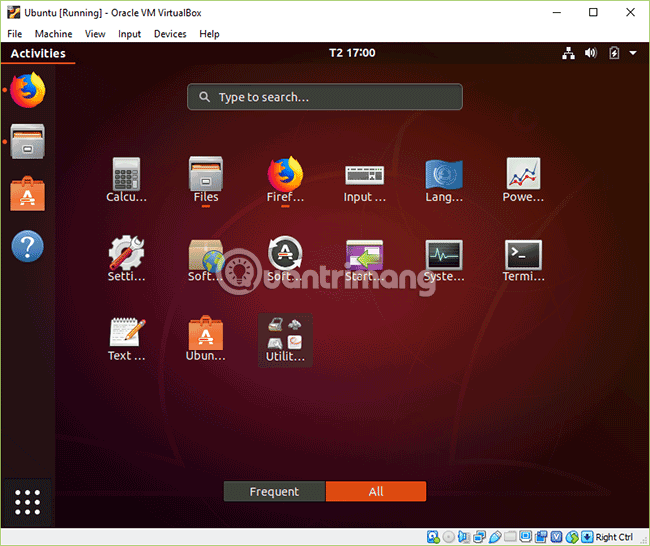The width and height of the screenshot is (650, 546).
Task: Open the VirtualBox File menu
Action: (x=15, y=34)
